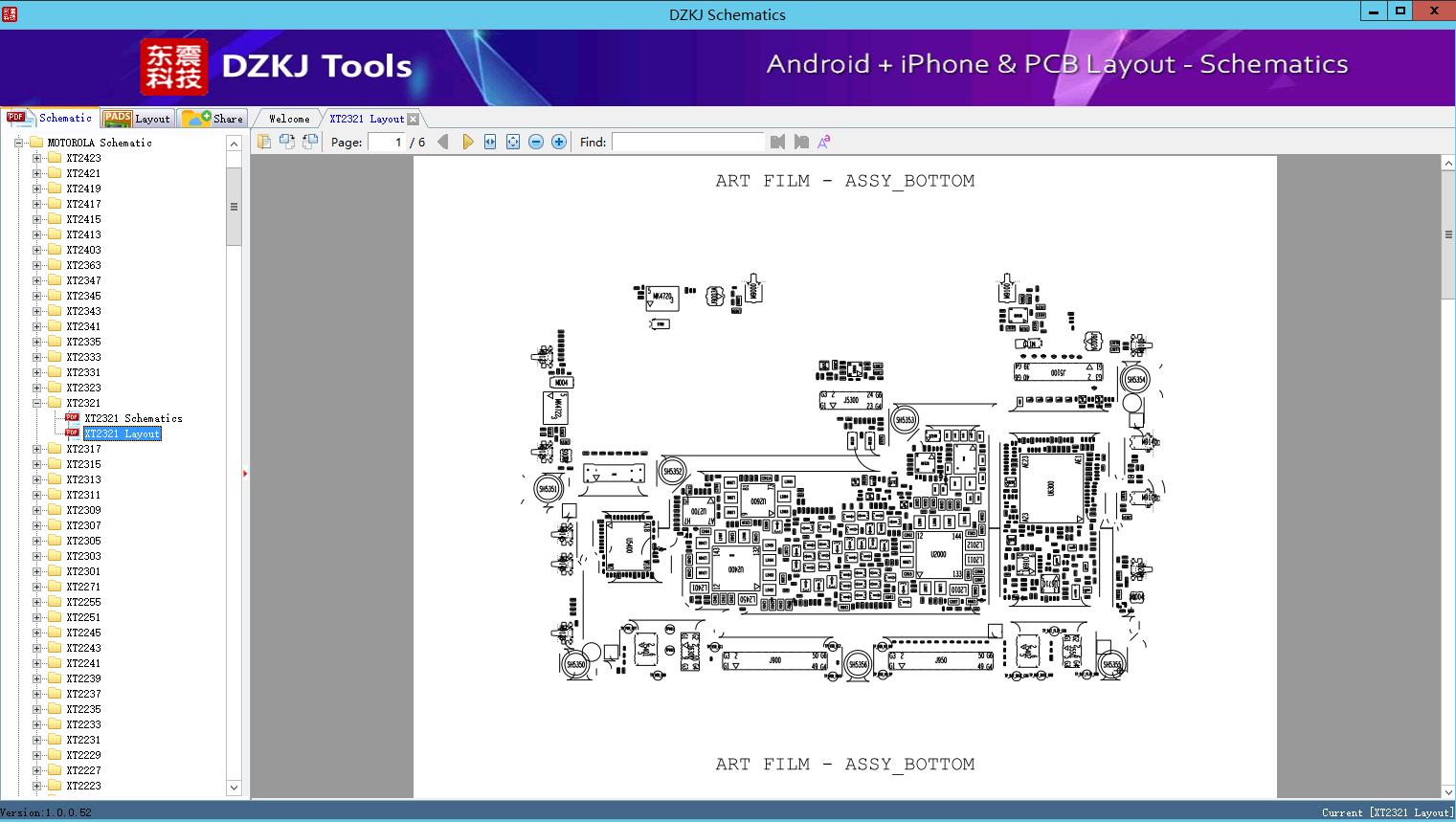Click the tree panel scrollbar thumb

click(234, 207)
